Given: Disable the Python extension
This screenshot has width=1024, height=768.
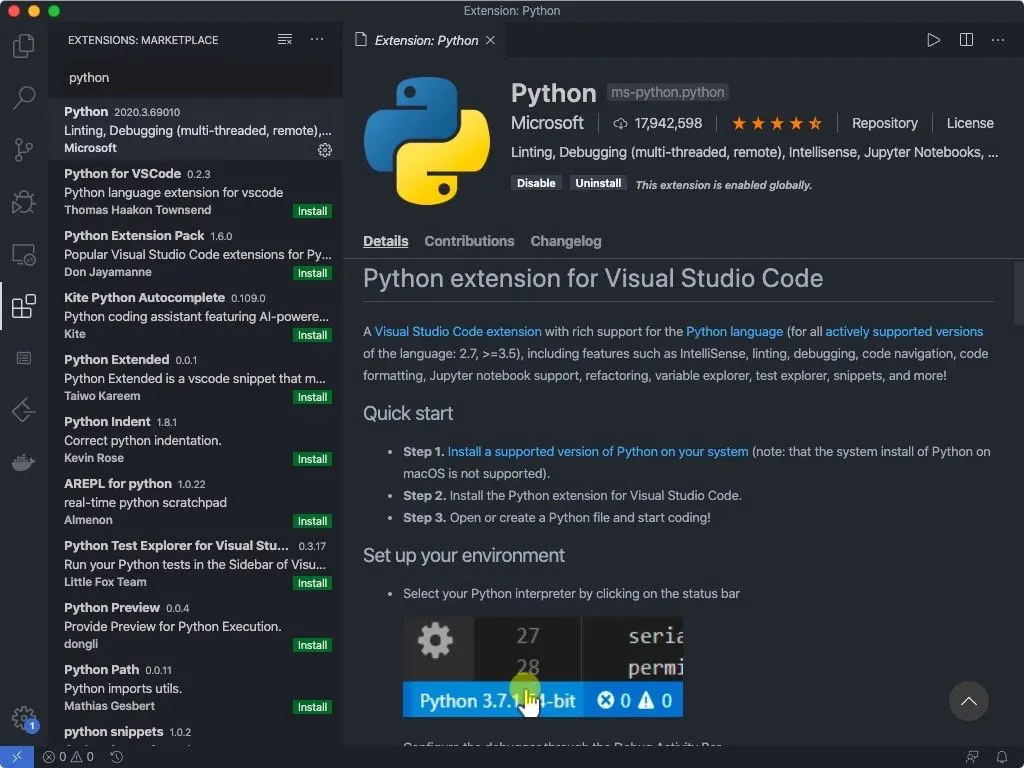Looking at the screenshot, I should pos(536,183).
